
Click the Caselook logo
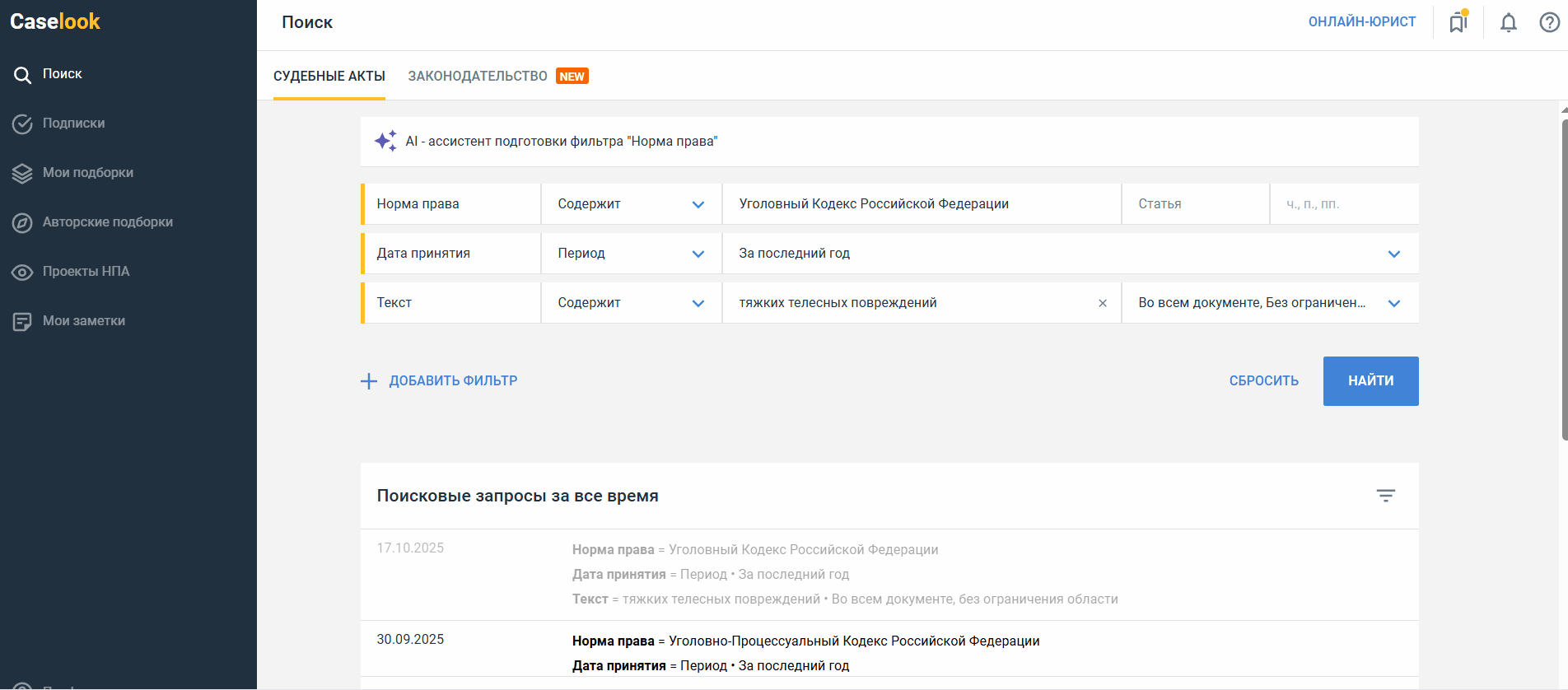pyautogui.click(x=55, y=21)
